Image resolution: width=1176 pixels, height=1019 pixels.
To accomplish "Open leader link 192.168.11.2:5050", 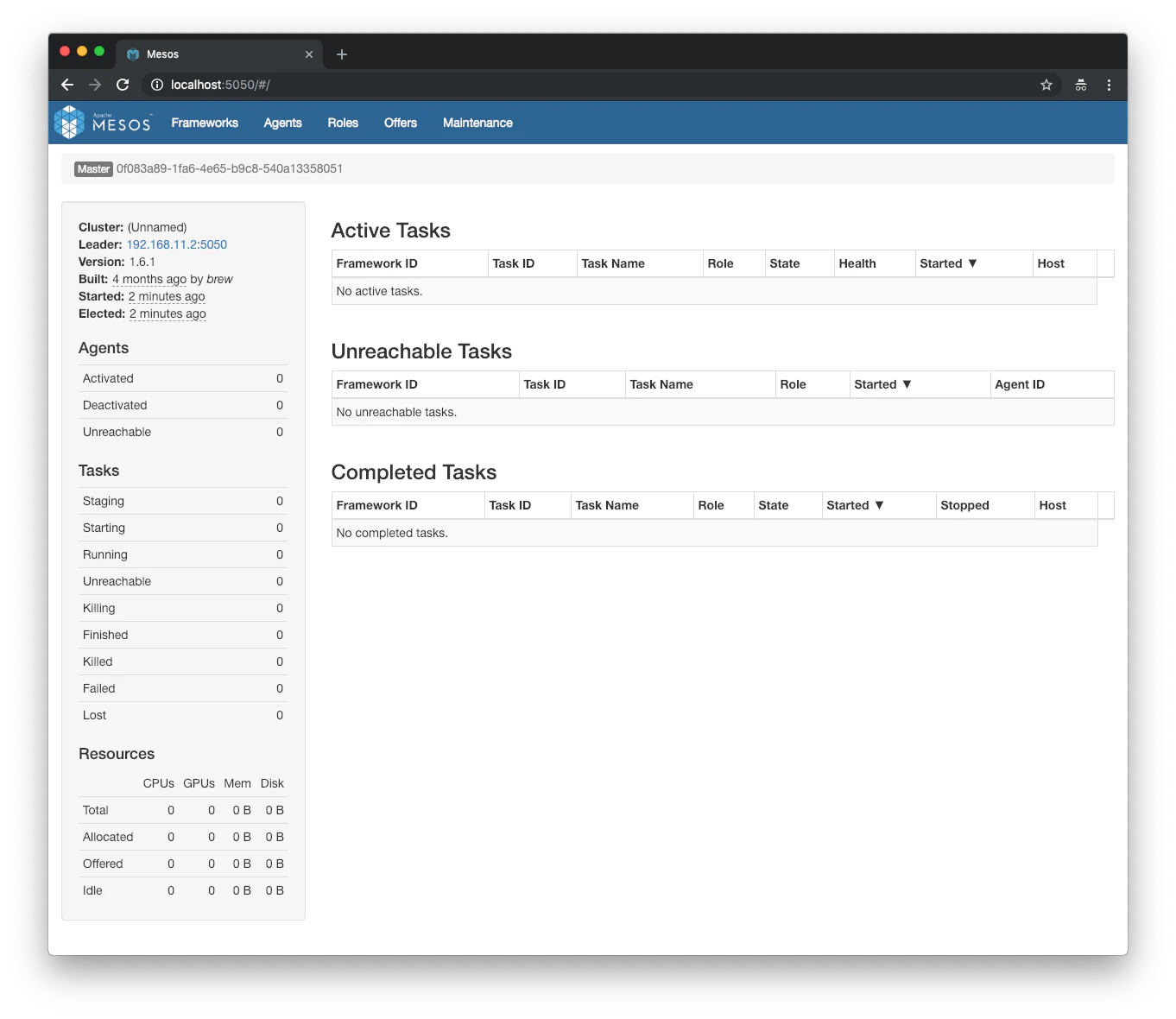I will [x=177, y=244].
